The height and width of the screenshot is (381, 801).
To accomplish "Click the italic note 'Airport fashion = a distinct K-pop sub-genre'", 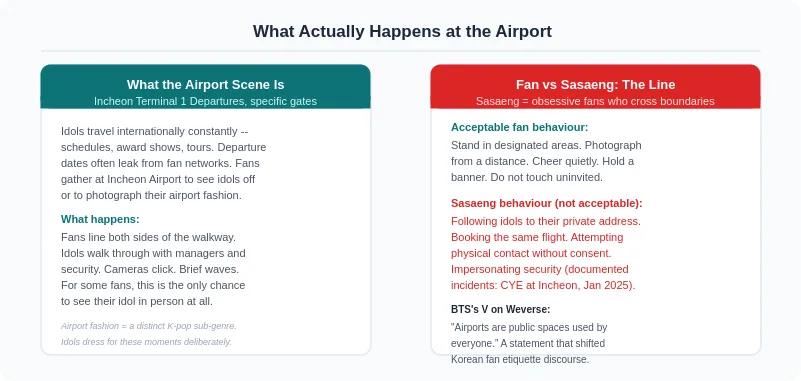I will (149, 326).
